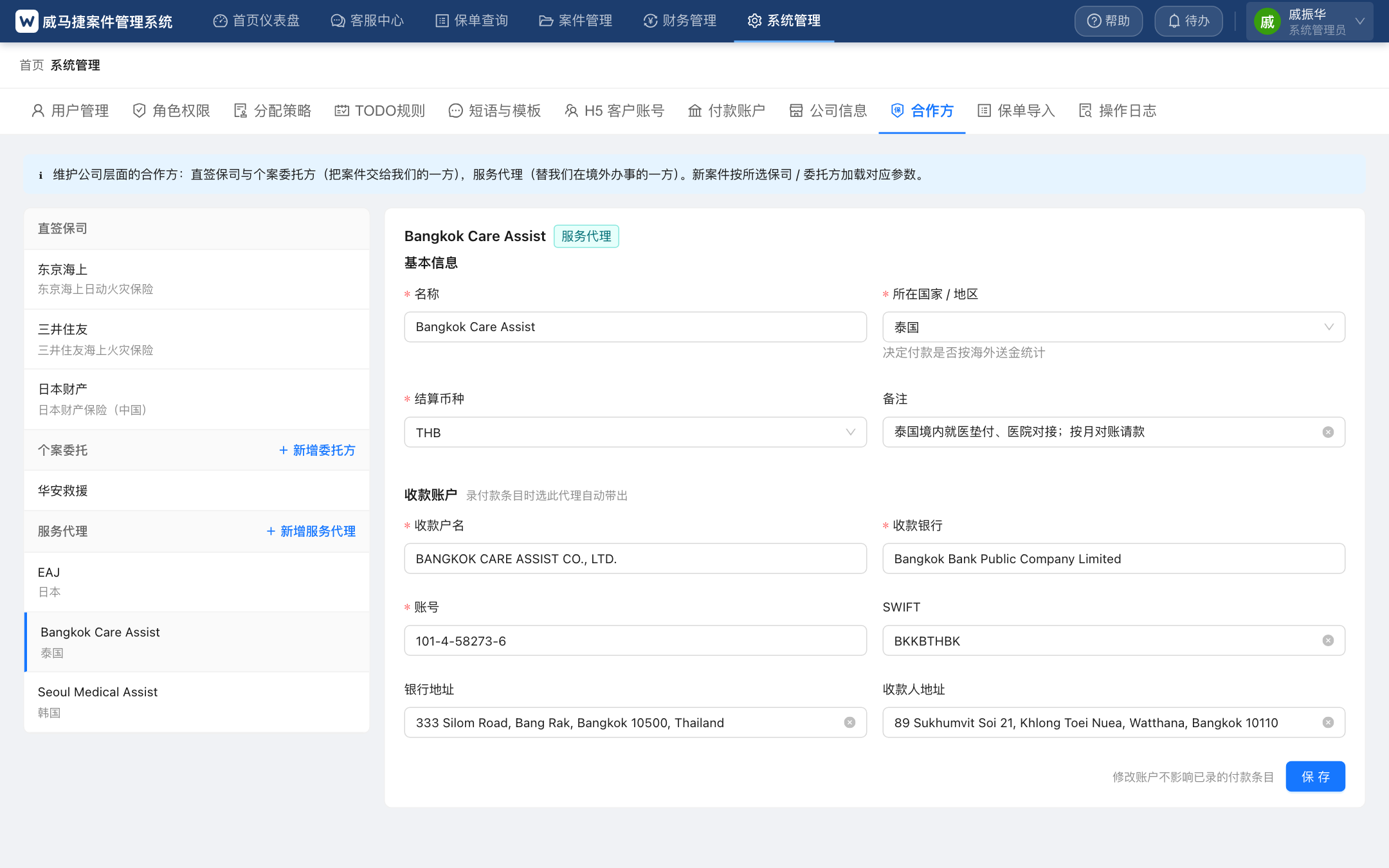
Task: Open 财务管理 in the top navigation
Action: tap(680, 21)
